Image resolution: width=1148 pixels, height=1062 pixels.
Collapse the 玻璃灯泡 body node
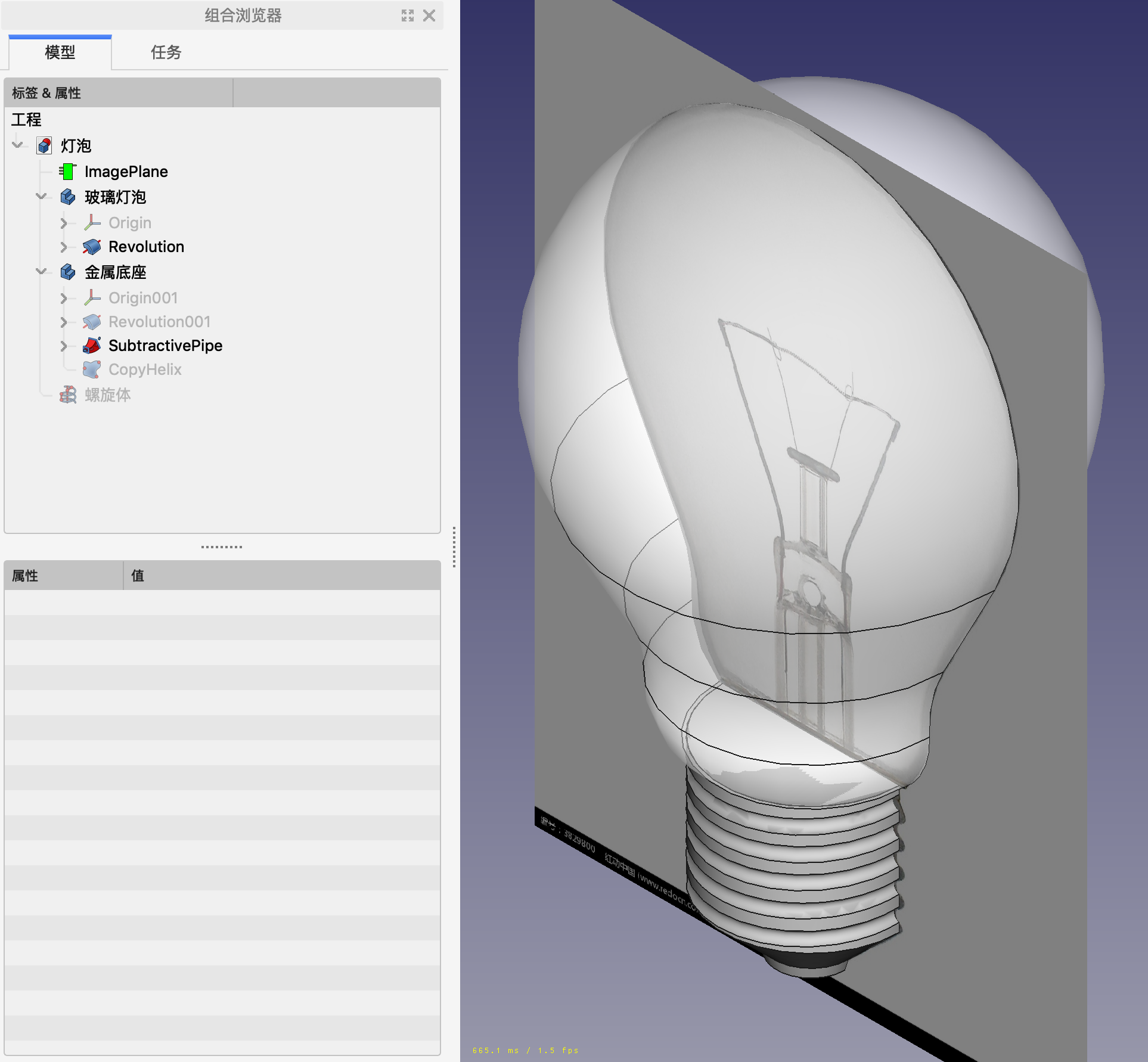41,196
